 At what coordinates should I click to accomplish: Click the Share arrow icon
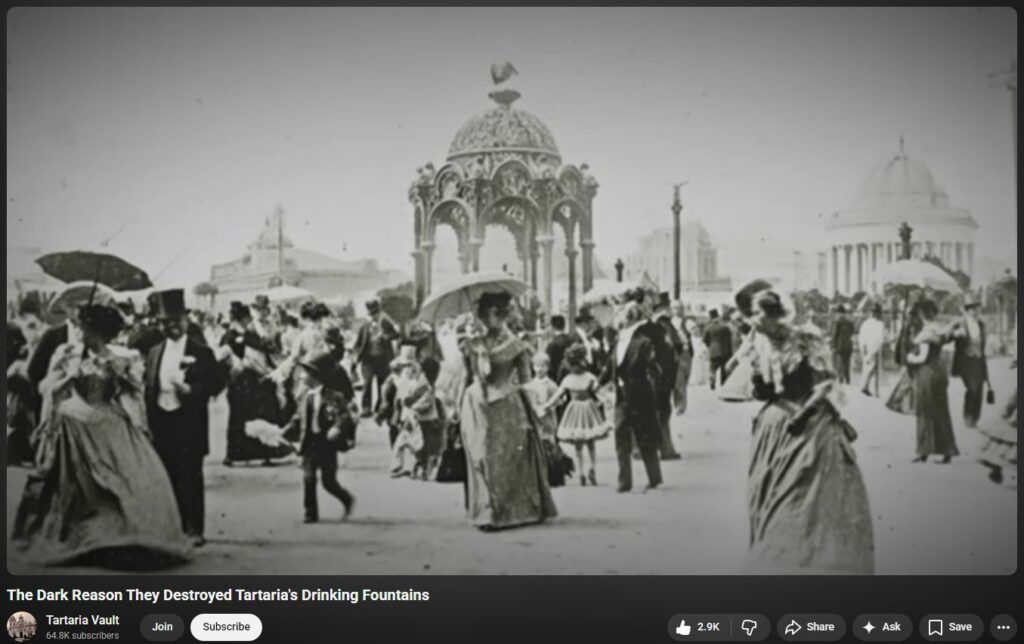coord(793,627)
